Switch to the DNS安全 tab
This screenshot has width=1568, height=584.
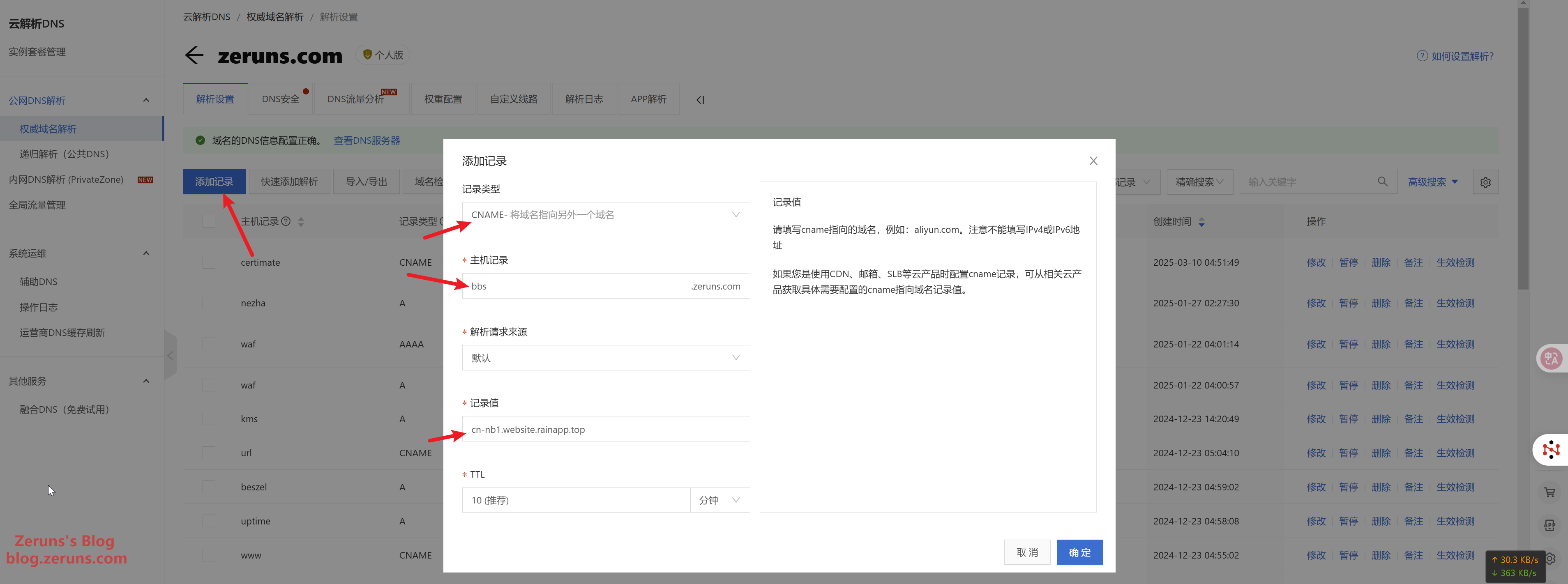click(x=281, y=99)
